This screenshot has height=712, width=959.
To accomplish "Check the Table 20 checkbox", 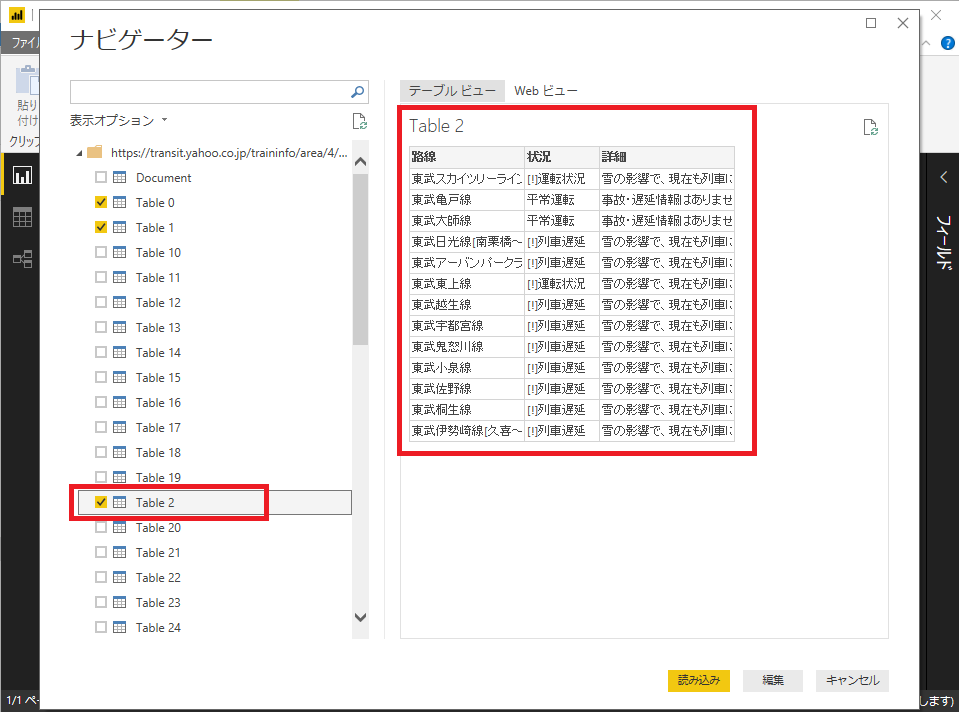I will (x=101, y=527).
